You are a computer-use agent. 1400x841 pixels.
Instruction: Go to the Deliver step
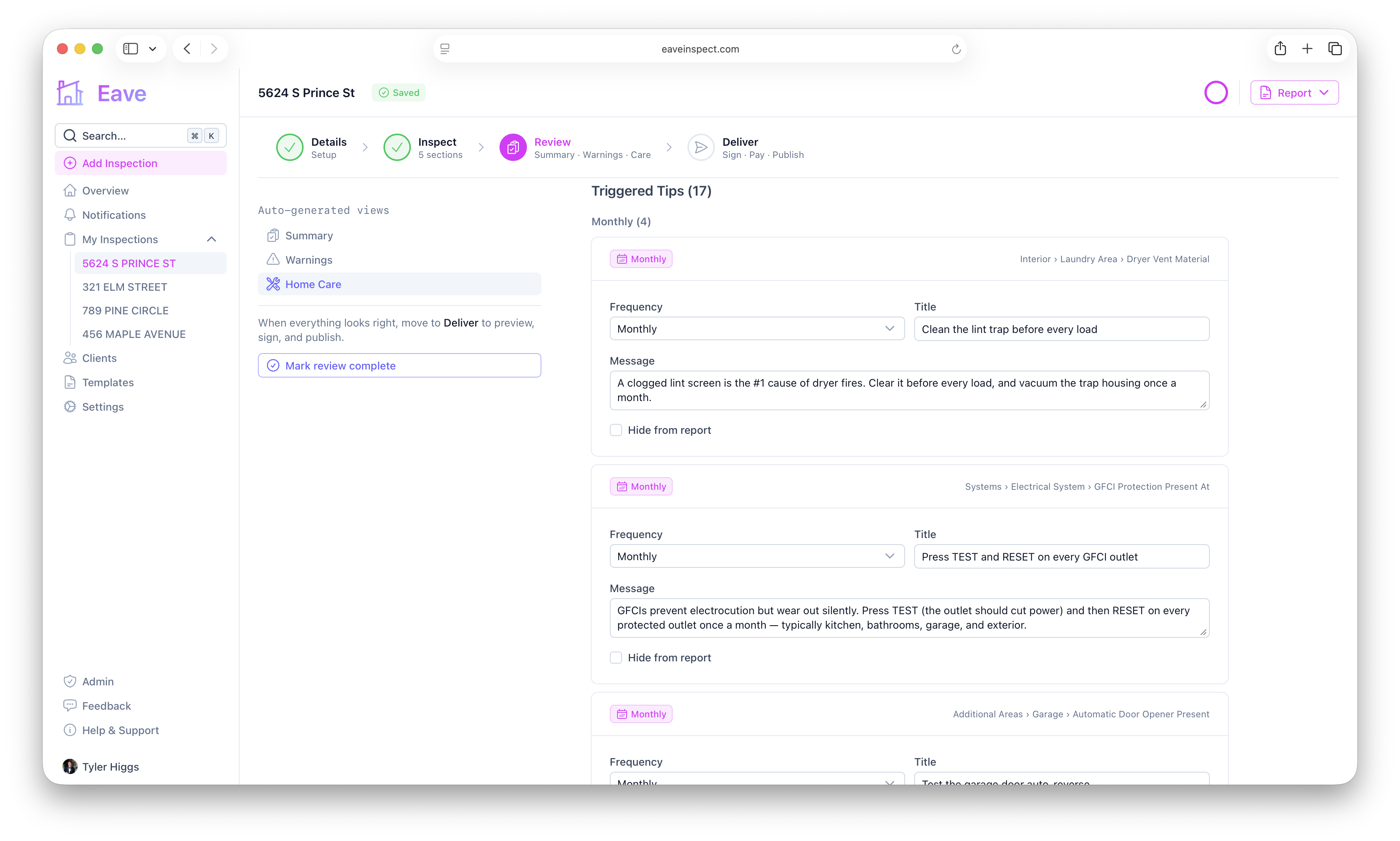coord(746,147)
